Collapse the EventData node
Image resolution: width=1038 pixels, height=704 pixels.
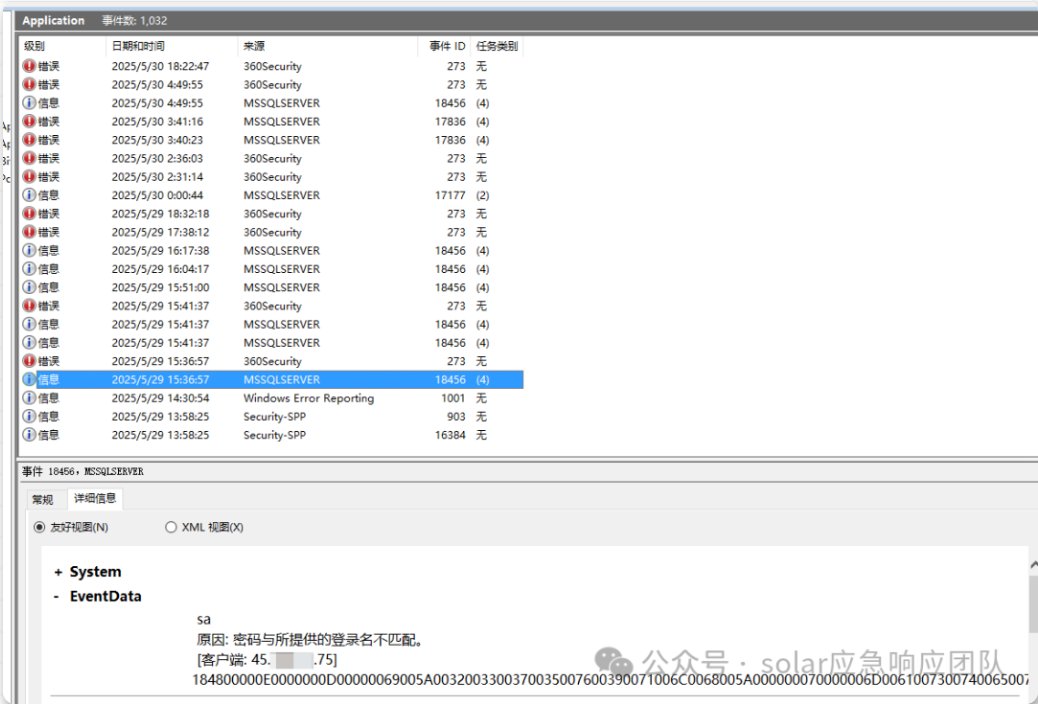pyautogui.click(x=58, y=596)
